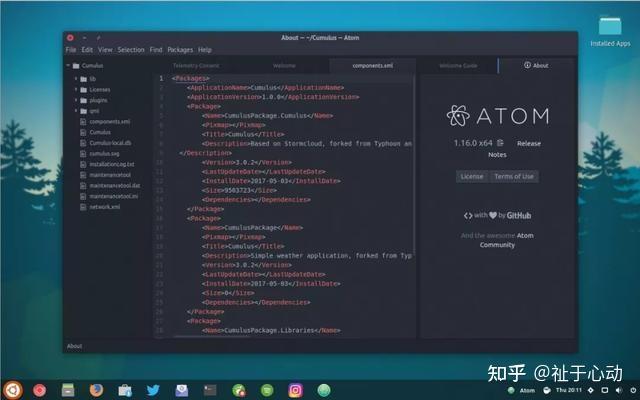This screenshot has width=640, height=400.
Task: Click the Atom logo in About pane
Action: click(x=498, y=116)
